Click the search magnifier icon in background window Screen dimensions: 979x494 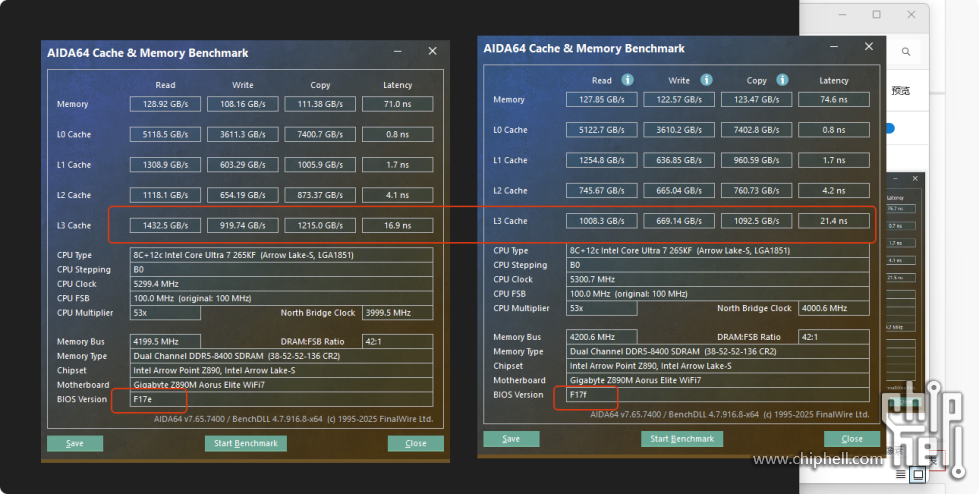tap(906, 52)
